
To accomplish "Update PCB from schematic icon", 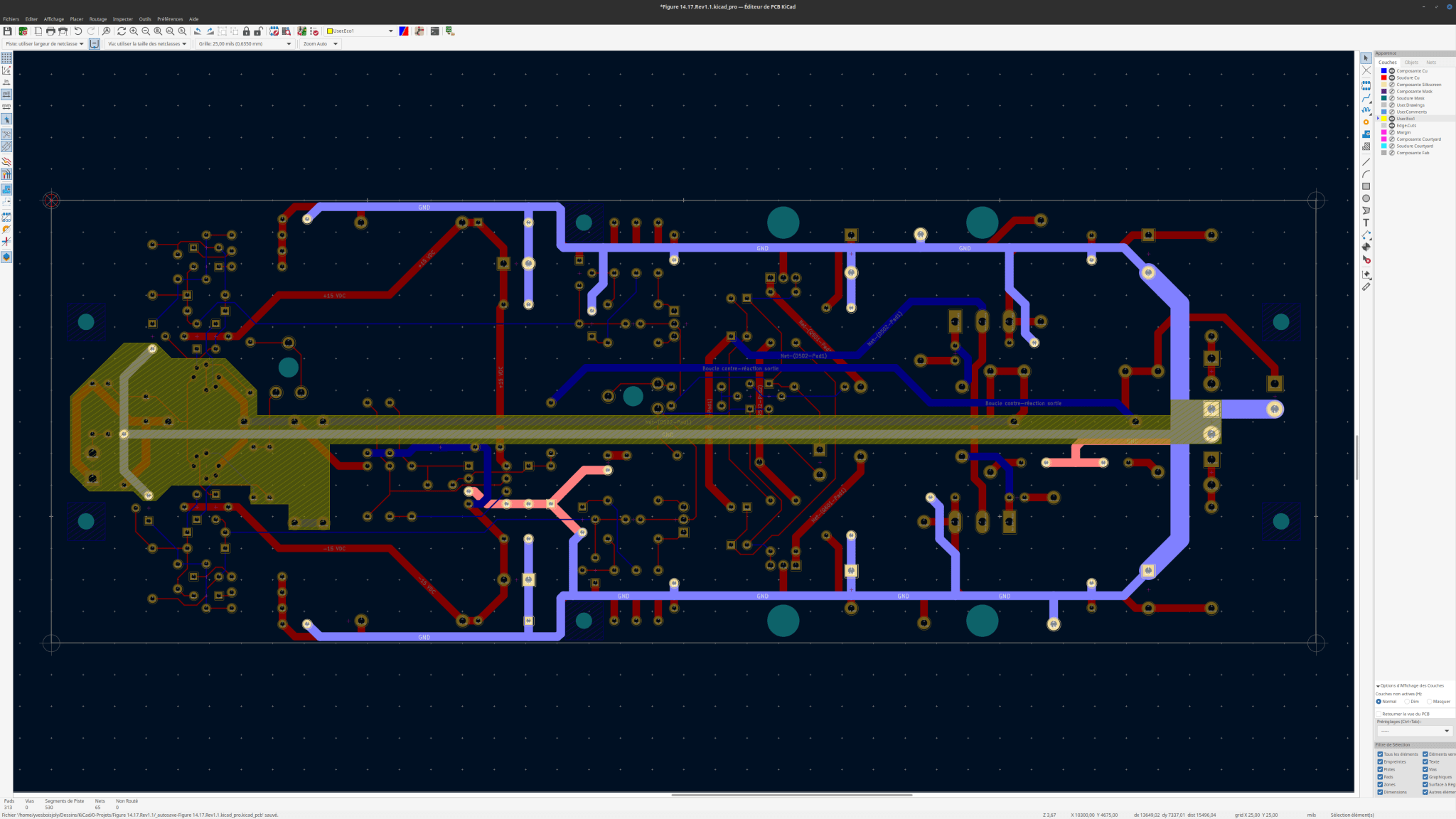I will click(x=302, y=31).
